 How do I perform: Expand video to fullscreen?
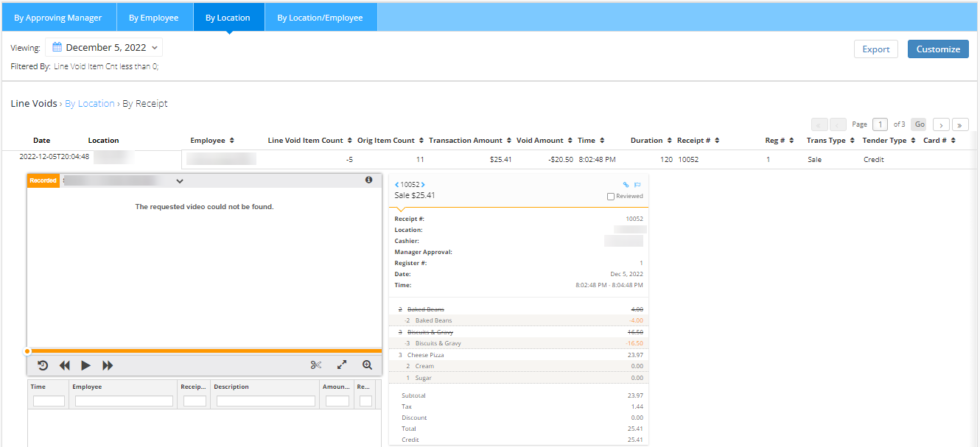[342, 366]
